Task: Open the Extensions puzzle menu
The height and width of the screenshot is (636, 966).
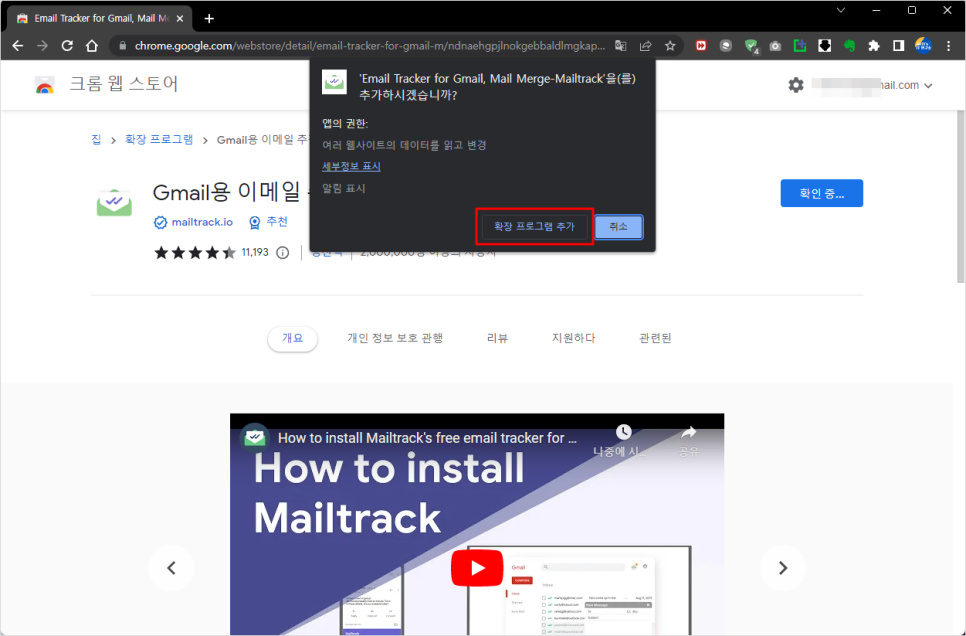Action: click(874, 46)
